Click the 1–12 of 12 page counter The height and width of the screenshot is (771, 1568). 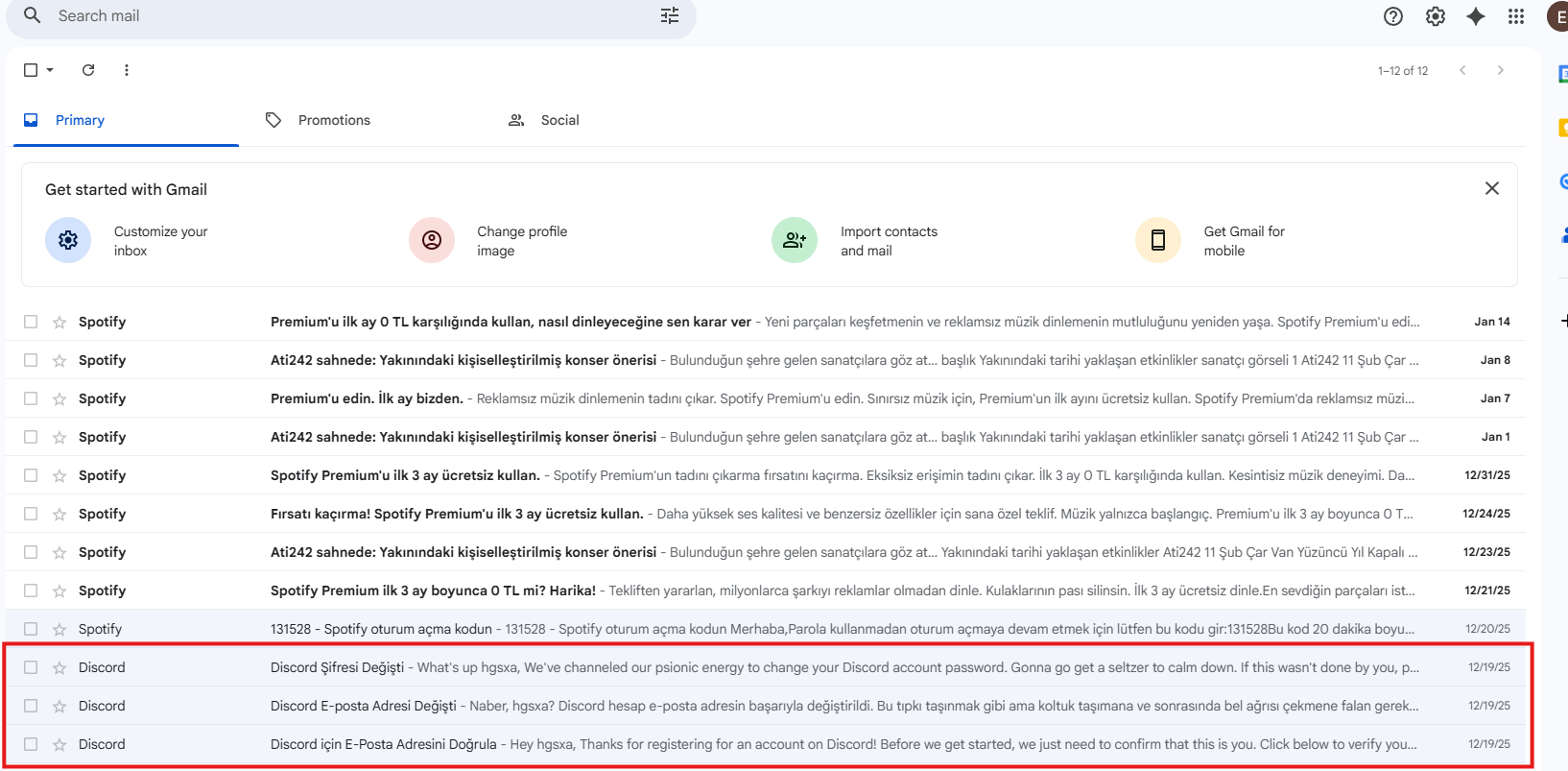tap(1403, 71)
